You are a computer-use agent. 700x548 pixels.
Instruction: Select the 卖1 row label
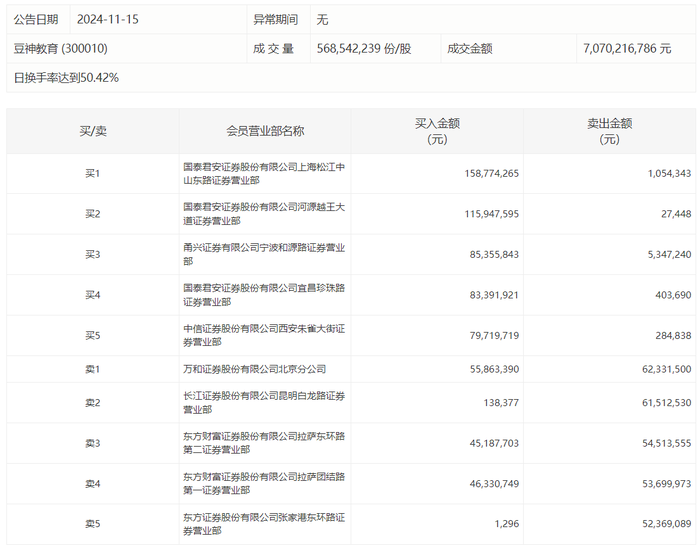click(93, 369)
